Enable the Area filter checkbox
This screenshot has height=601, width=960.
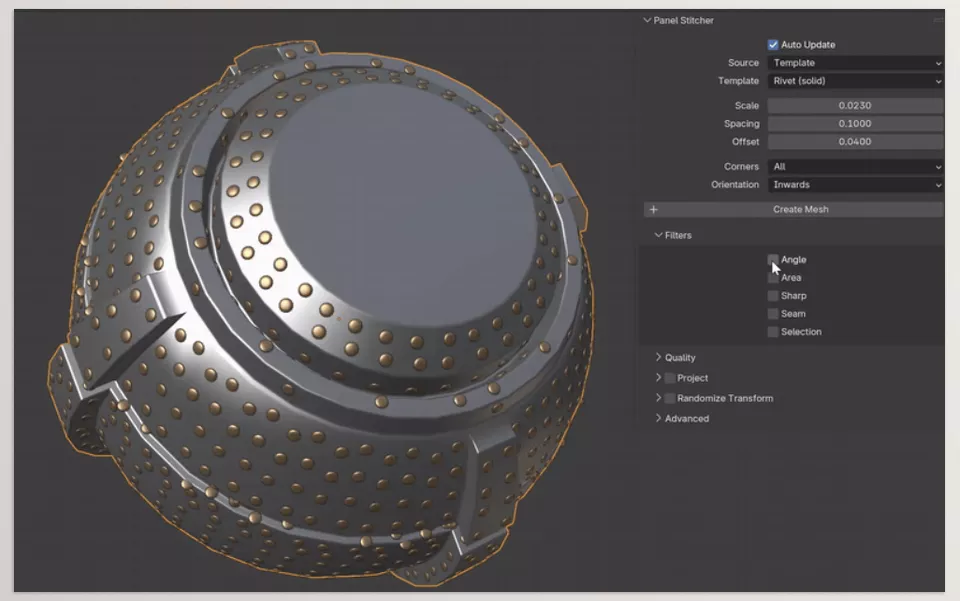pos(773,278)
